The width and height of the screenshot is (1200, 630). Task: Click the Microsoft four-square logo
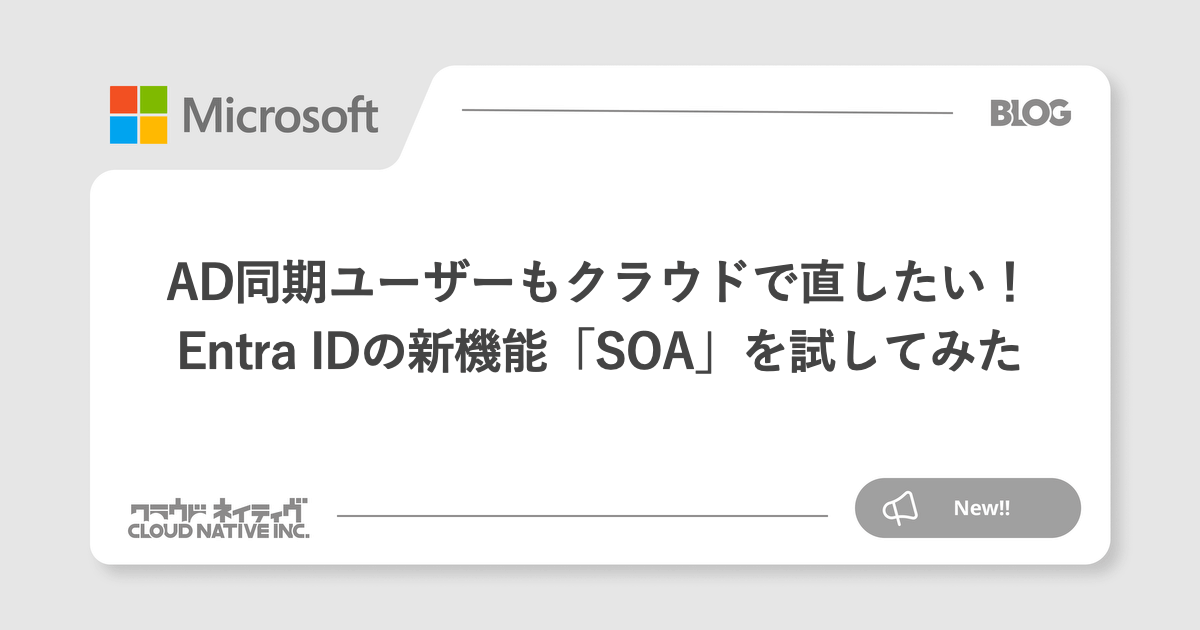click(139, 115)
